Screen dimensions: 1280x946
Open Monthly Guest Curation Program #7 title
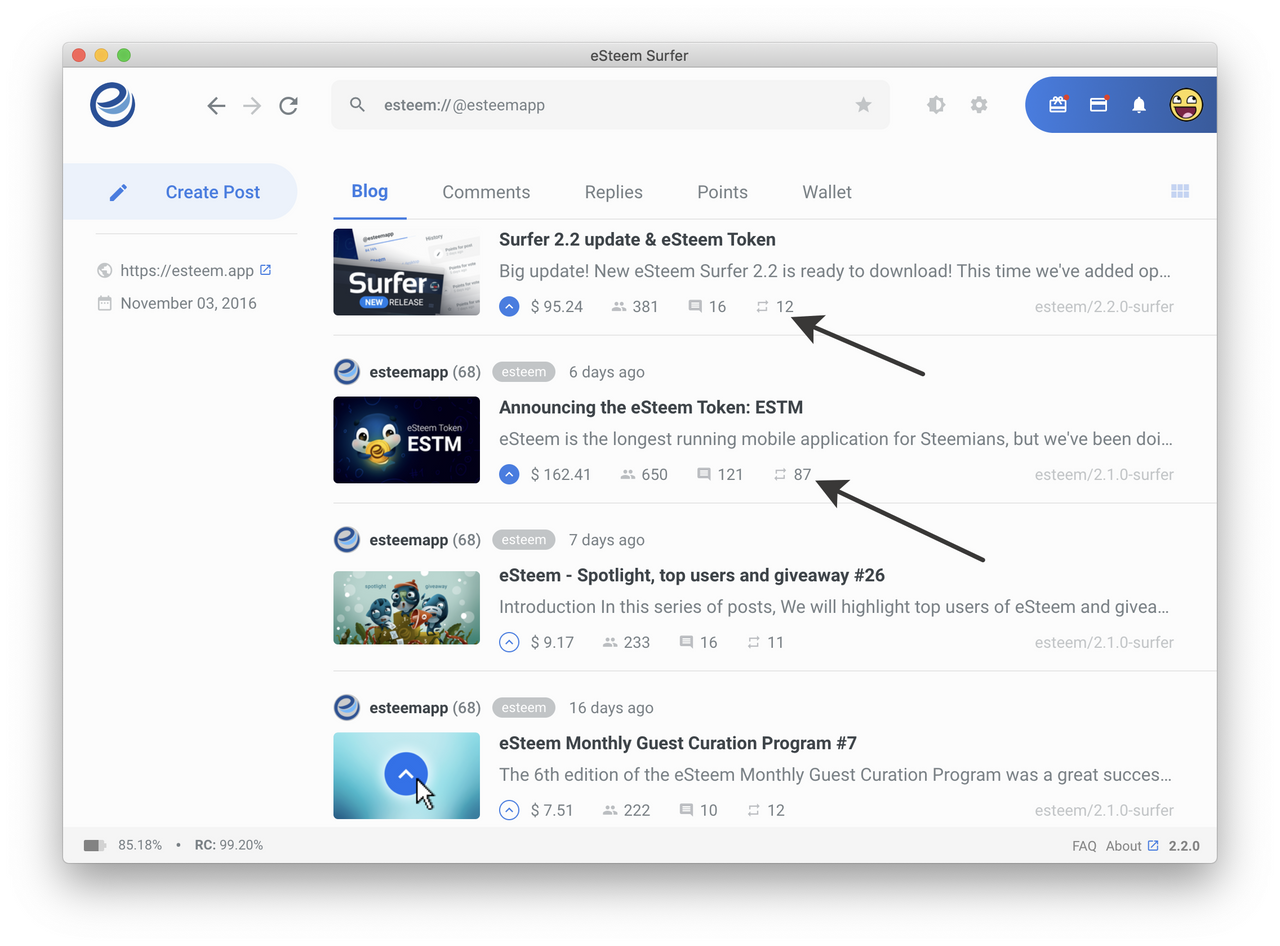pos(678,743)
